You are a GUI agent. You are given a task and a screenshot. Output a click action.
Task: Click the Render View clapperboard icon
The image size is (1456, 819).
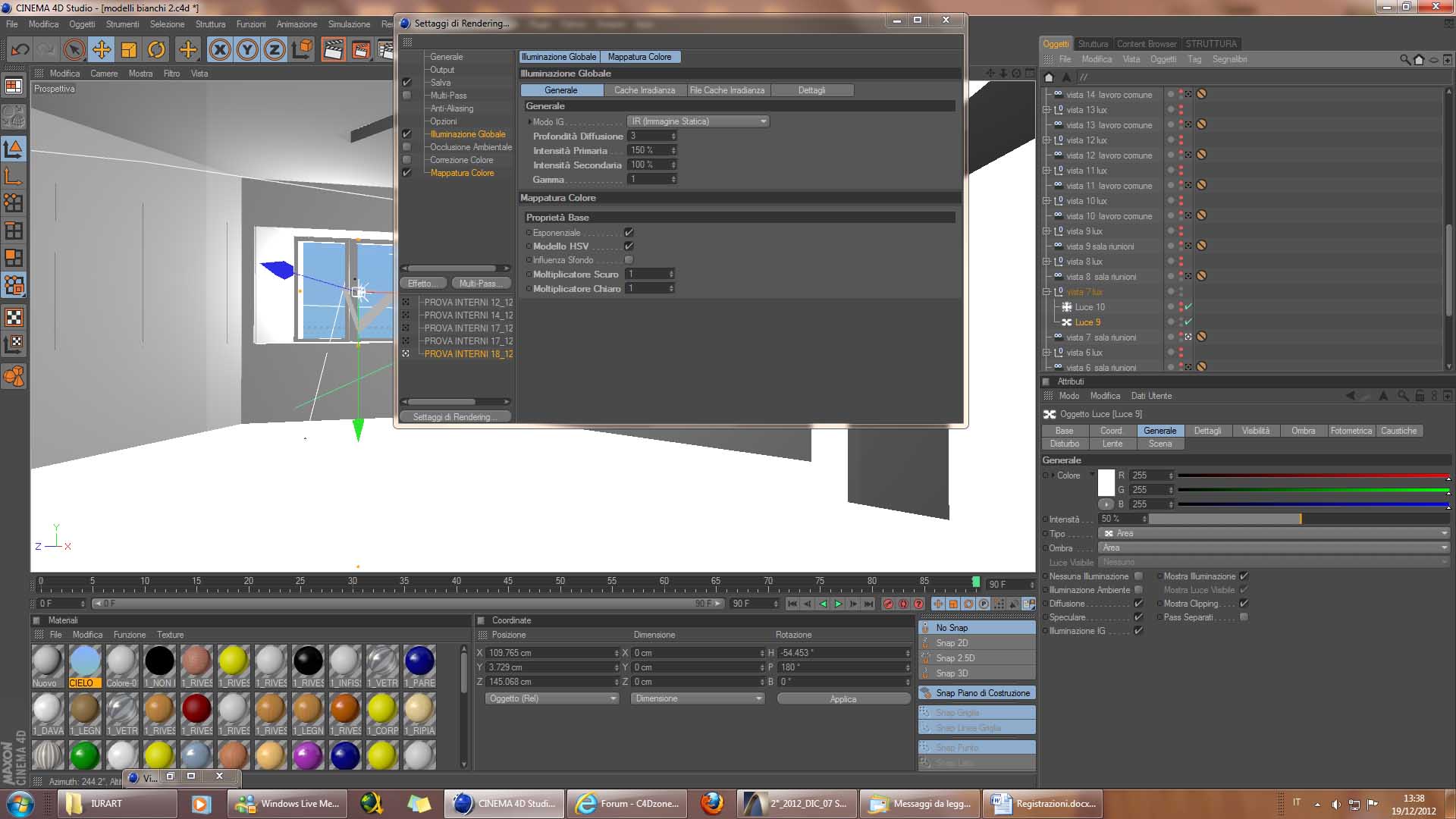coord(332,50)
